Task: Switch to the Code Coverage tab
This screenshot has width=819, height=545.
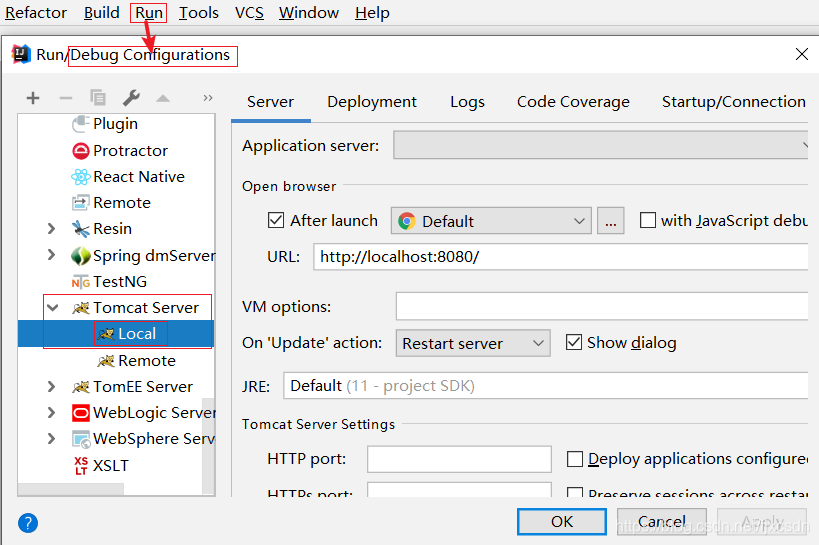Action: (x=574, y=102)
